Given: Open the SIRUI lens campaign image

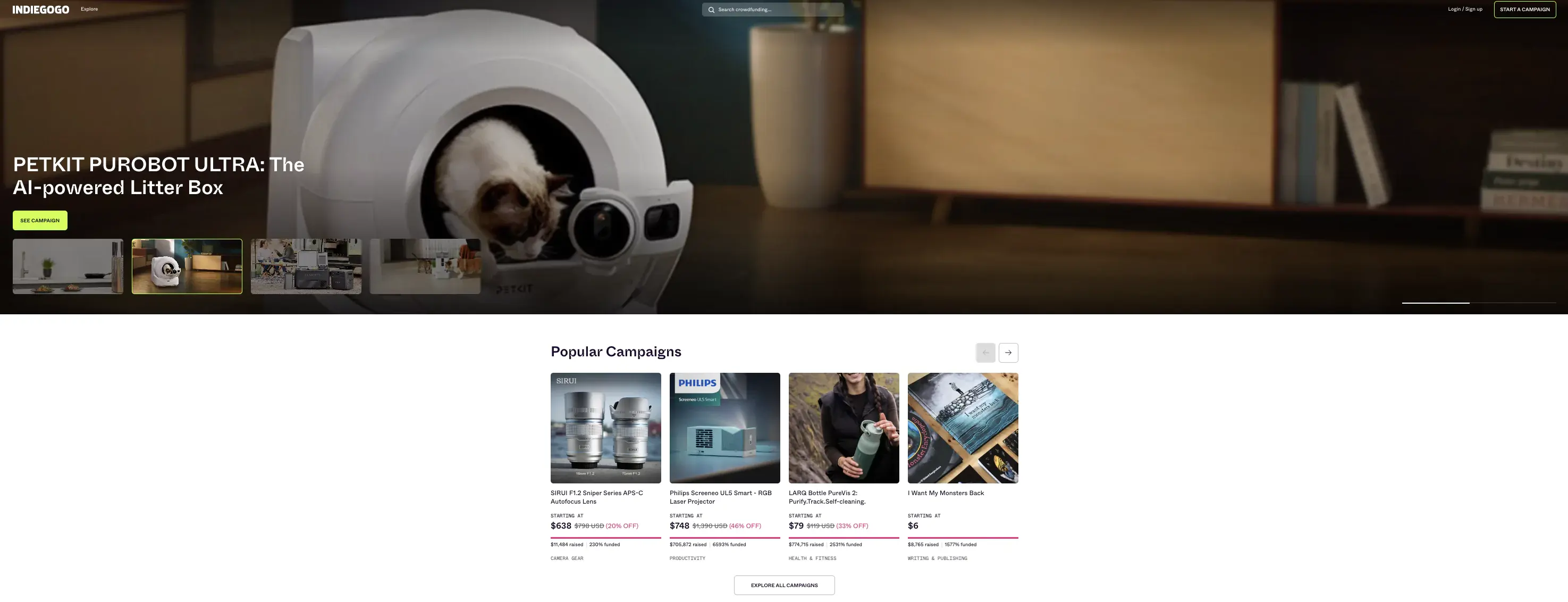Looking at the screenshot, I should [605, 428].
